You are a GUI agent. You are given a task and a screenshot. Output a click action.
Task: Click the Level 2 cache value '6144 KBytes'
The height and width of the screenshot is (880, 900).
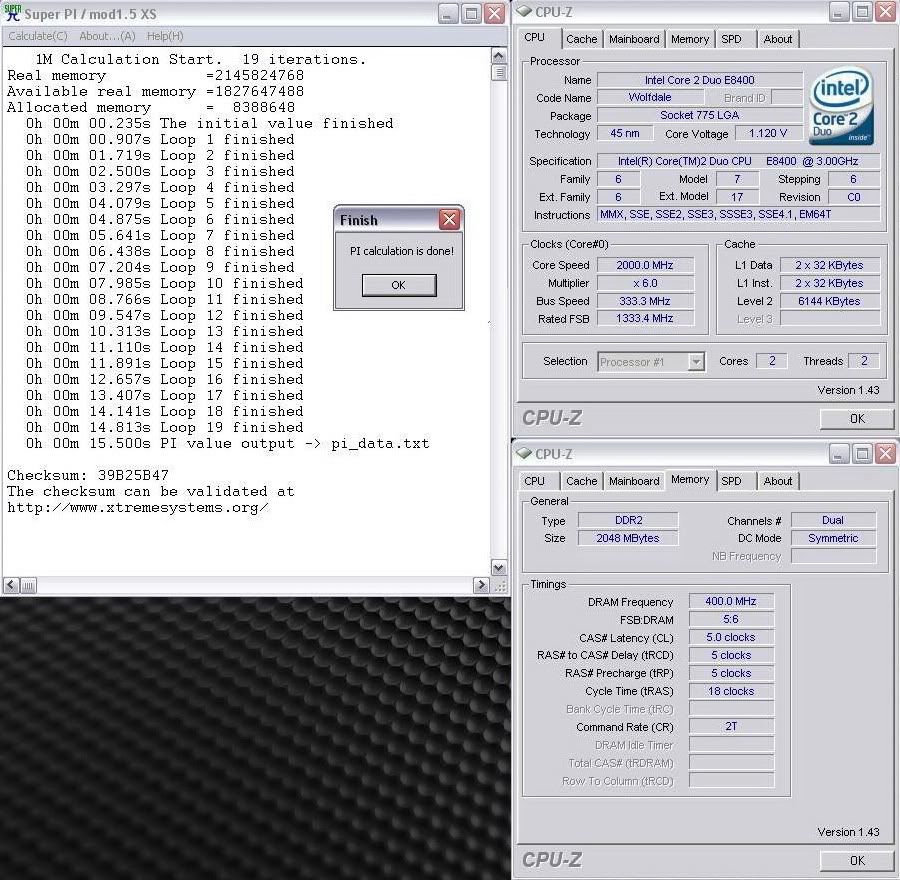pyautogui.click(x=829, y=301)
